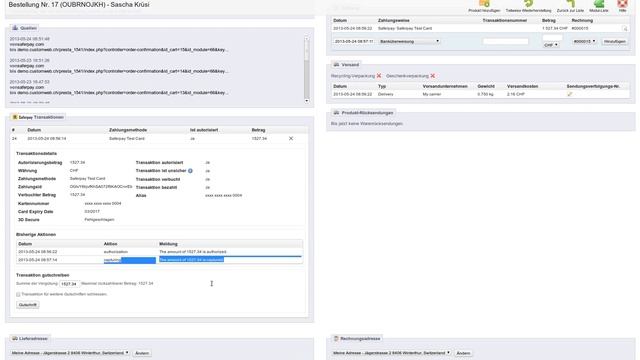Viewport: 640px width, 360px height.
Task: Click the Hinzufügen payment button
Action: click(x=615, y=41)
